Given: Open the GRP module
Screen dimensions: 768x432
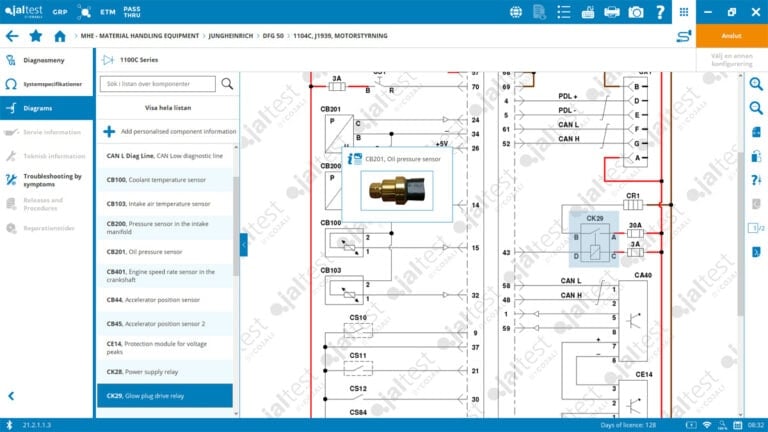Looking at the screenshot, I should tap(60, 12).
